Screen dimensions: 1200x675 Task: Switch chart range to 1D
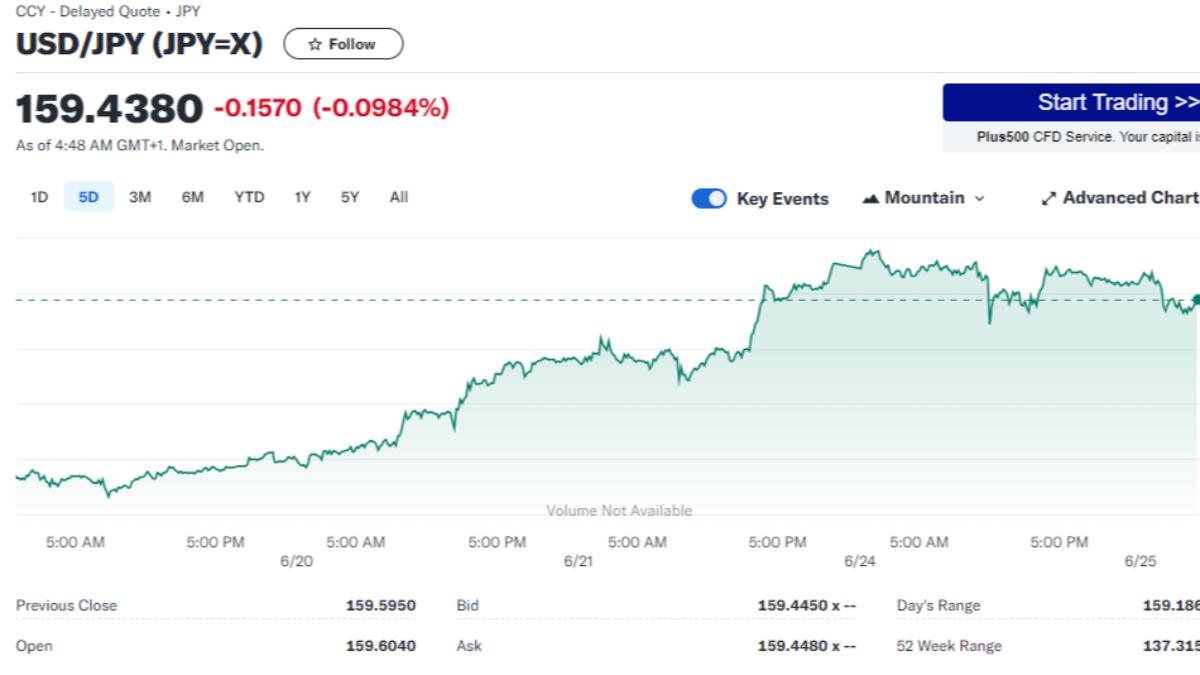pos(39,197)
